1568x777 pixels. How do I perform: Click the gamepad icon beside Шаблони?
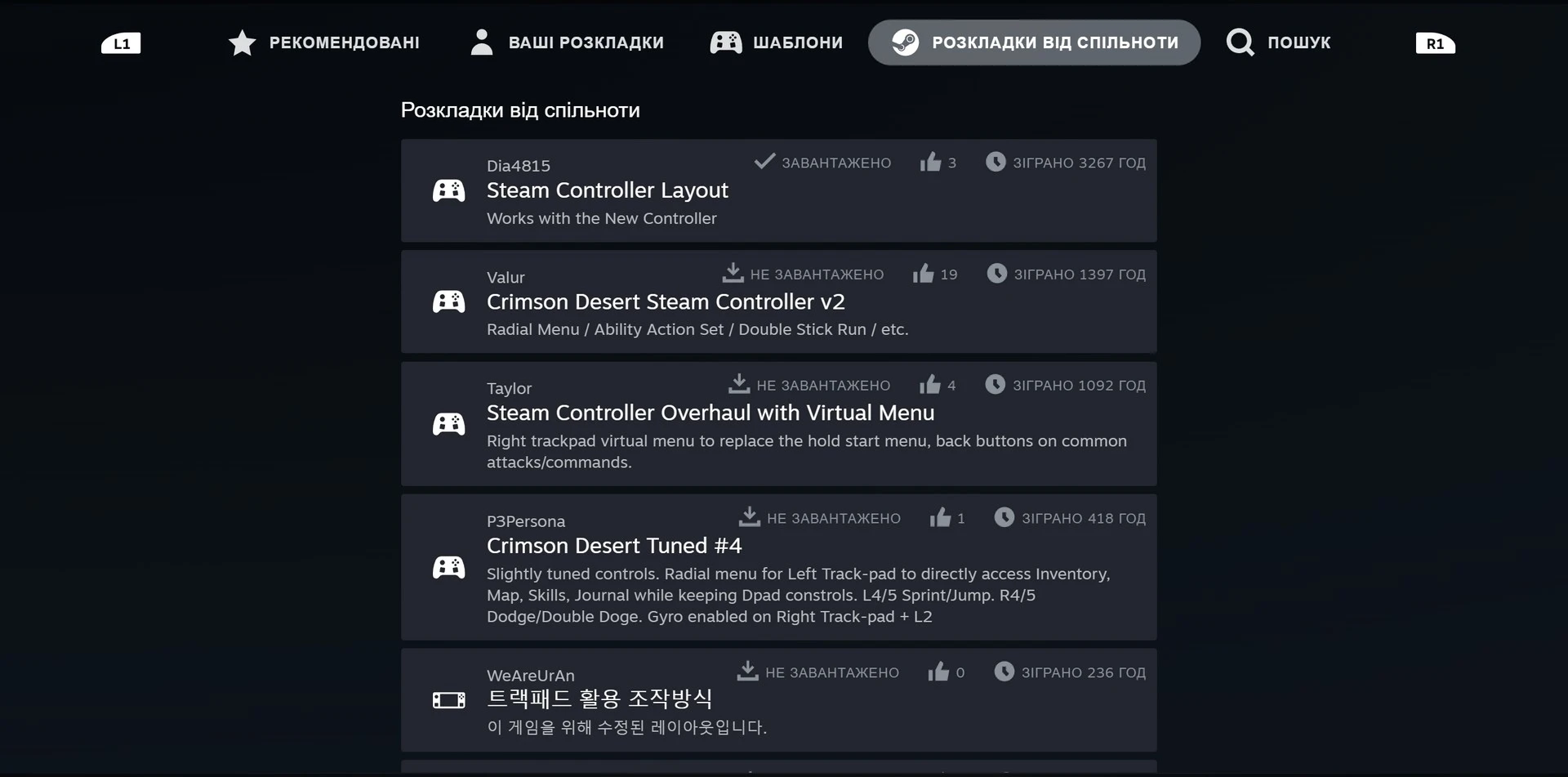pos(726,42)
